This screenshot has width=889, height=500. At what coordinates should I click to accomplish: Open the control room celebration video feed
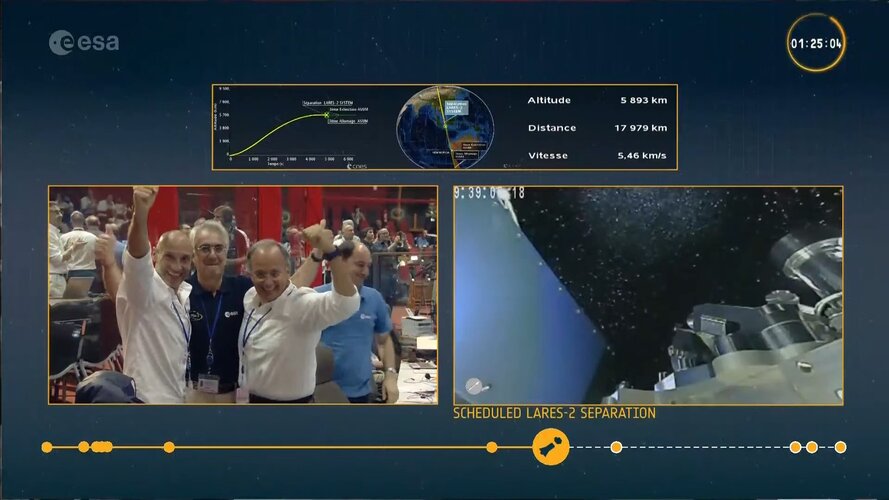[243, 295]
